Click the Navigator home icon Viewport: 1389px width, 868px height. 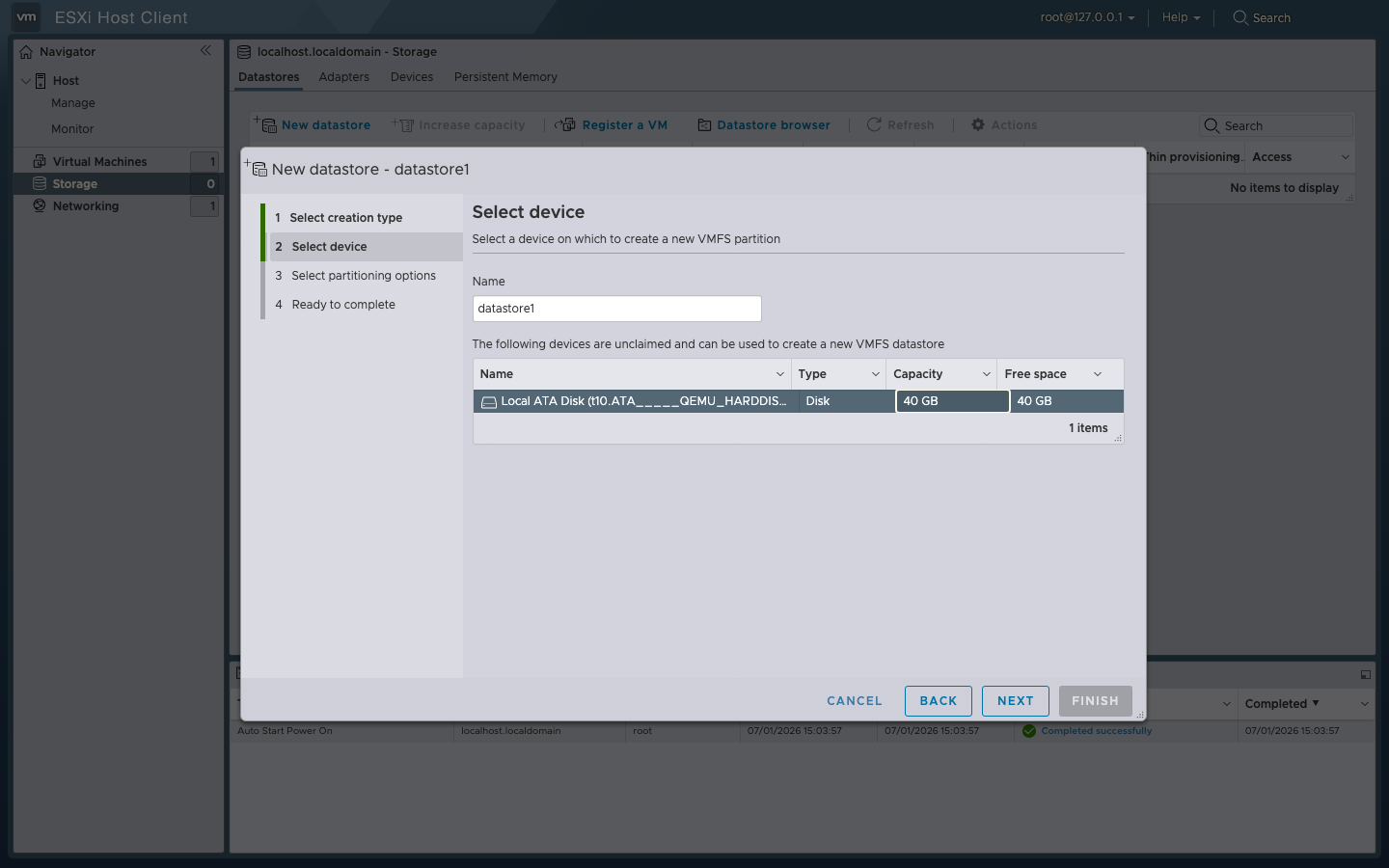pyautogui.click(x=26, y=52)
